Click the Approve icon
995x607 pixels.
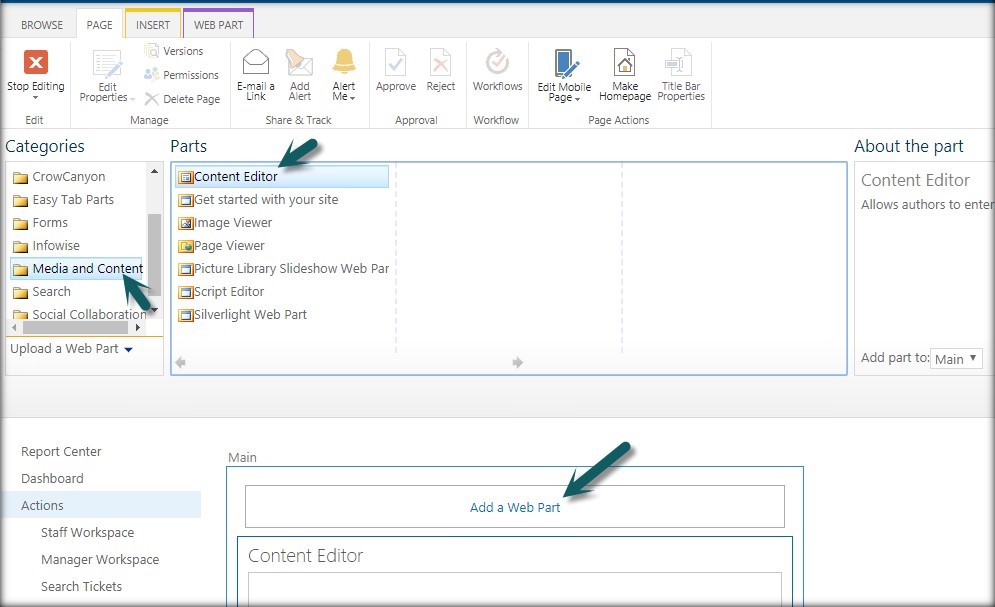click(395, 62)
